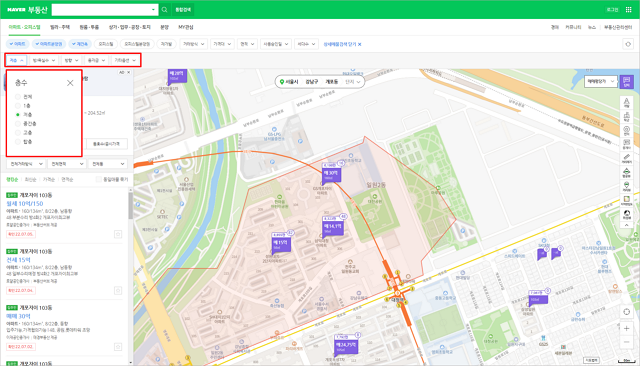This screenshot has width=640, height=366.
Task: Favorite the first 개포자이 listing with star
Action: [118, 234]
